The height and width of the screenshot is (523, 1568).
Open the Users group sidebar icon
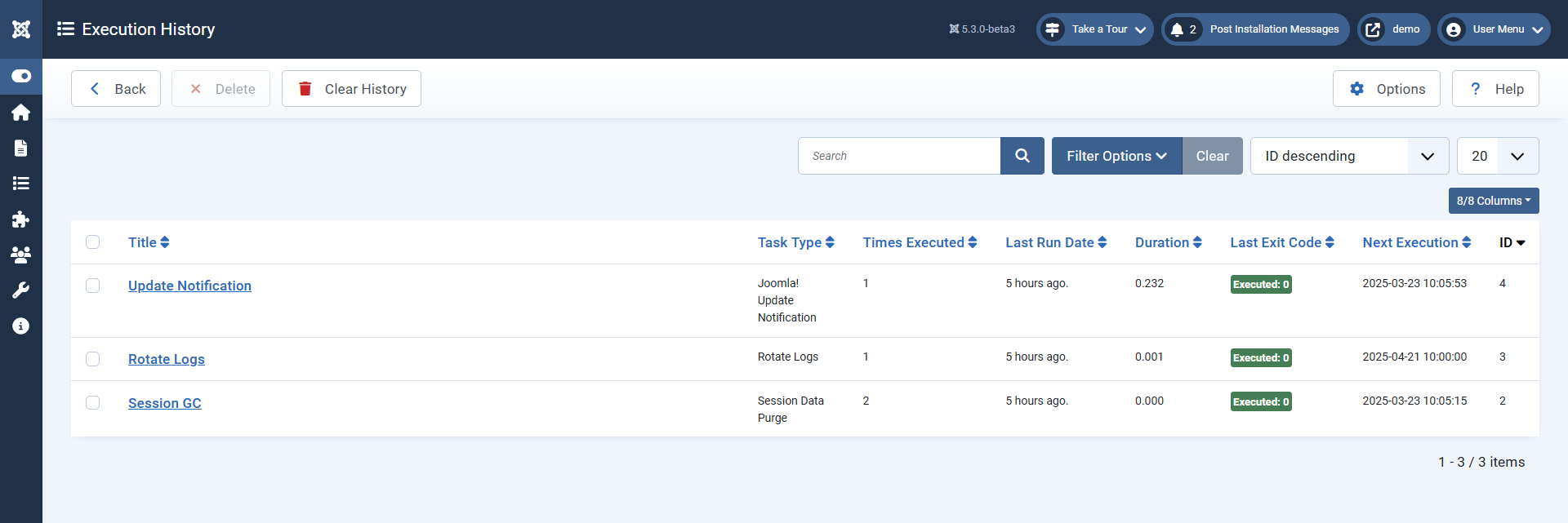pos(21,255)
